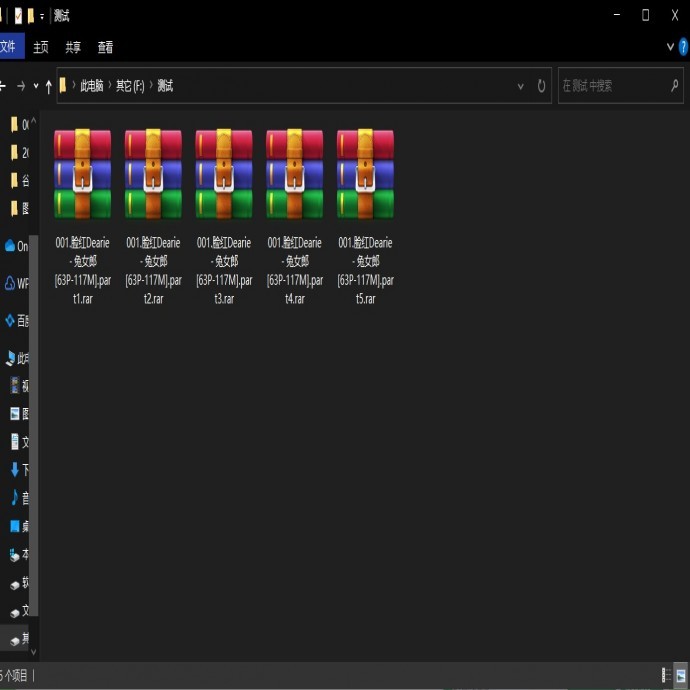Expand the ribbon with the chevron
Image resolution: width=690 pixels, height=690 pixels.
[x=670, y=47]
